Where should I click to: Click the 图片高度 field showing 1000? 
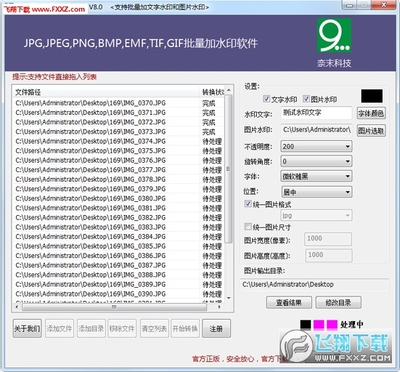click(x=328, y=255)
